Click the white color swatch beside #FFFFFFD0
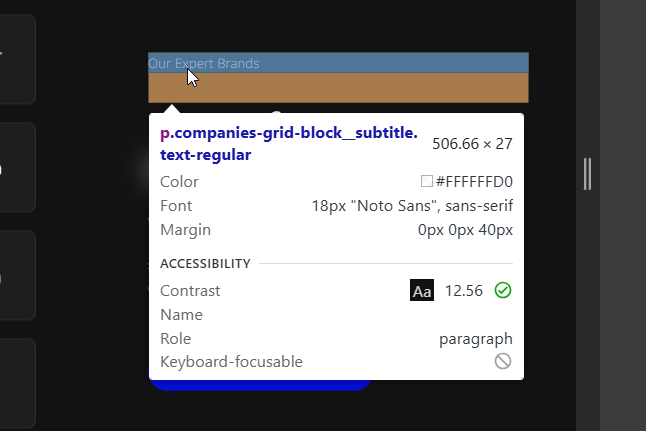Screen dimensions: 646x431 click(x=427, y=182)
